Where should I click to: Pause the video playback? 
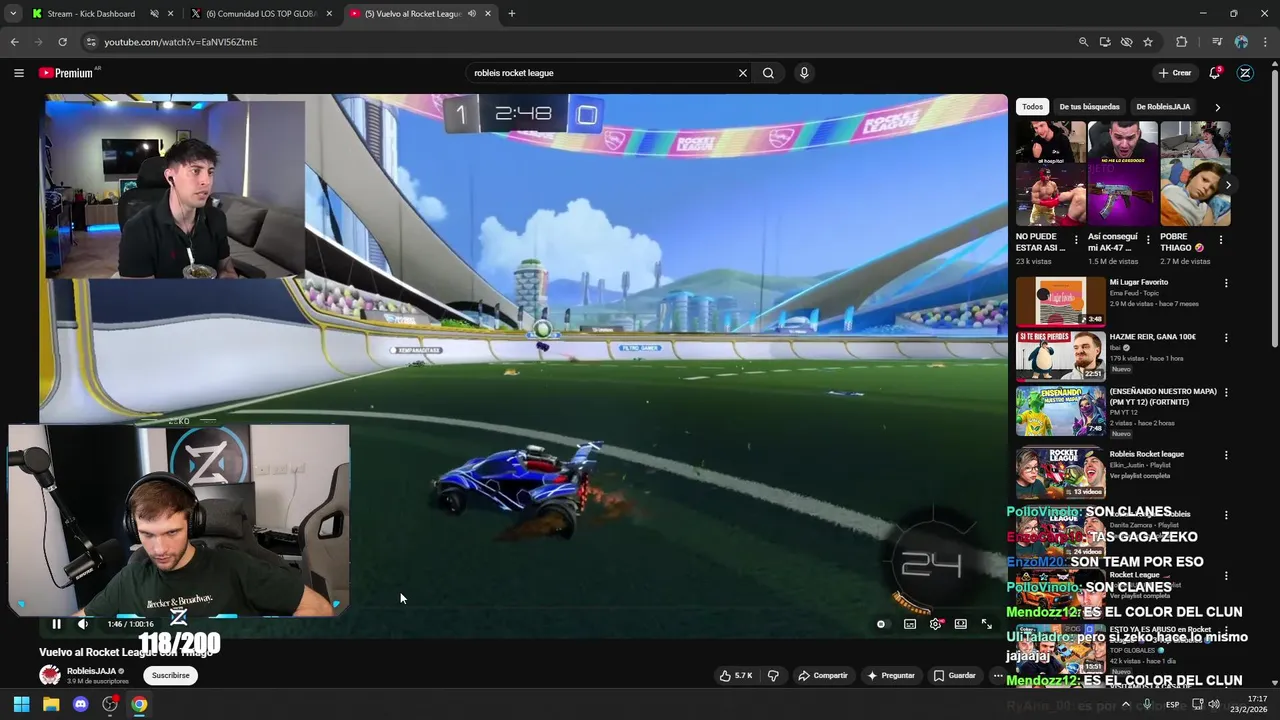(x=56, y=624)
